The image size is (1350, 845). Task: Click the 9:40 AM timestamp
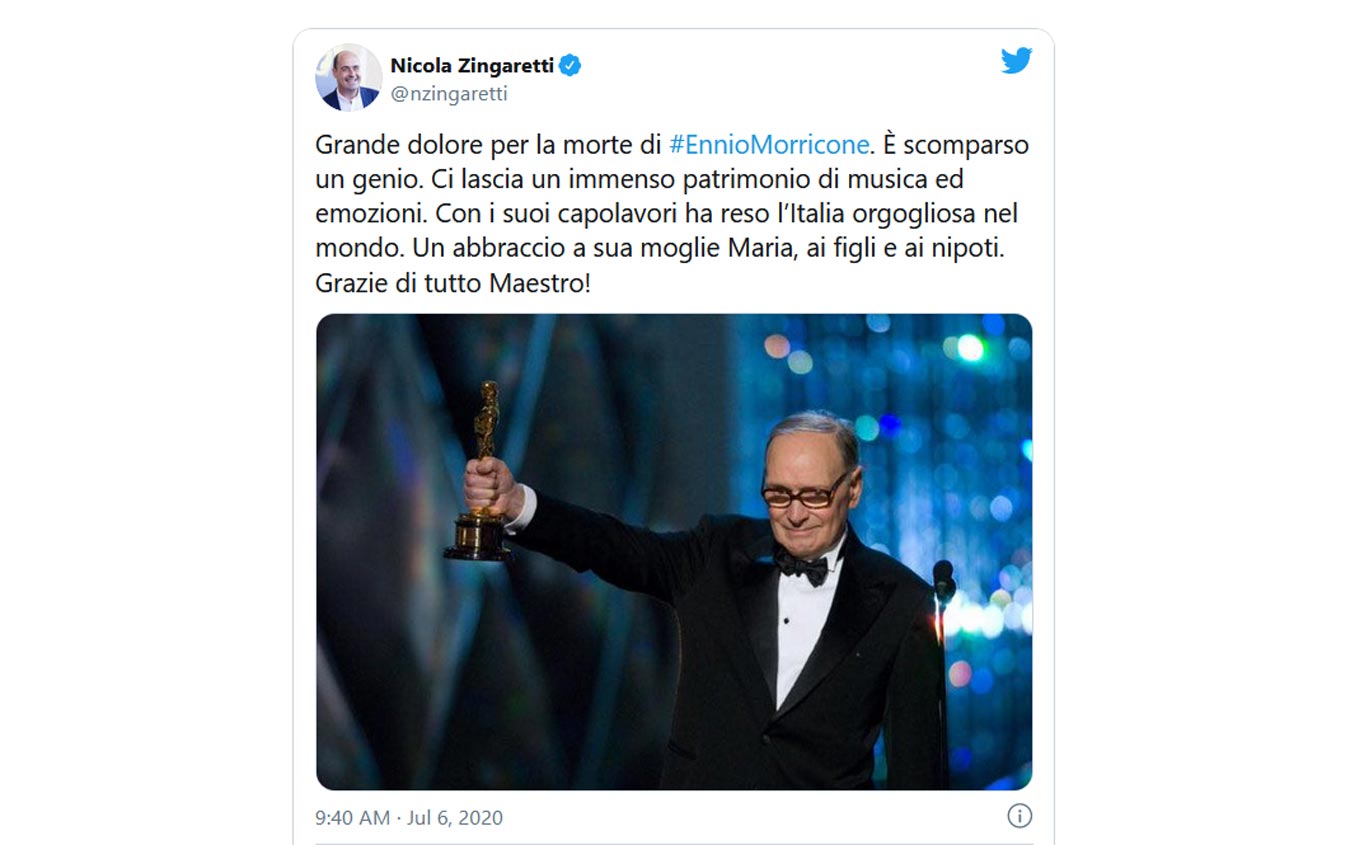(352, 817)
